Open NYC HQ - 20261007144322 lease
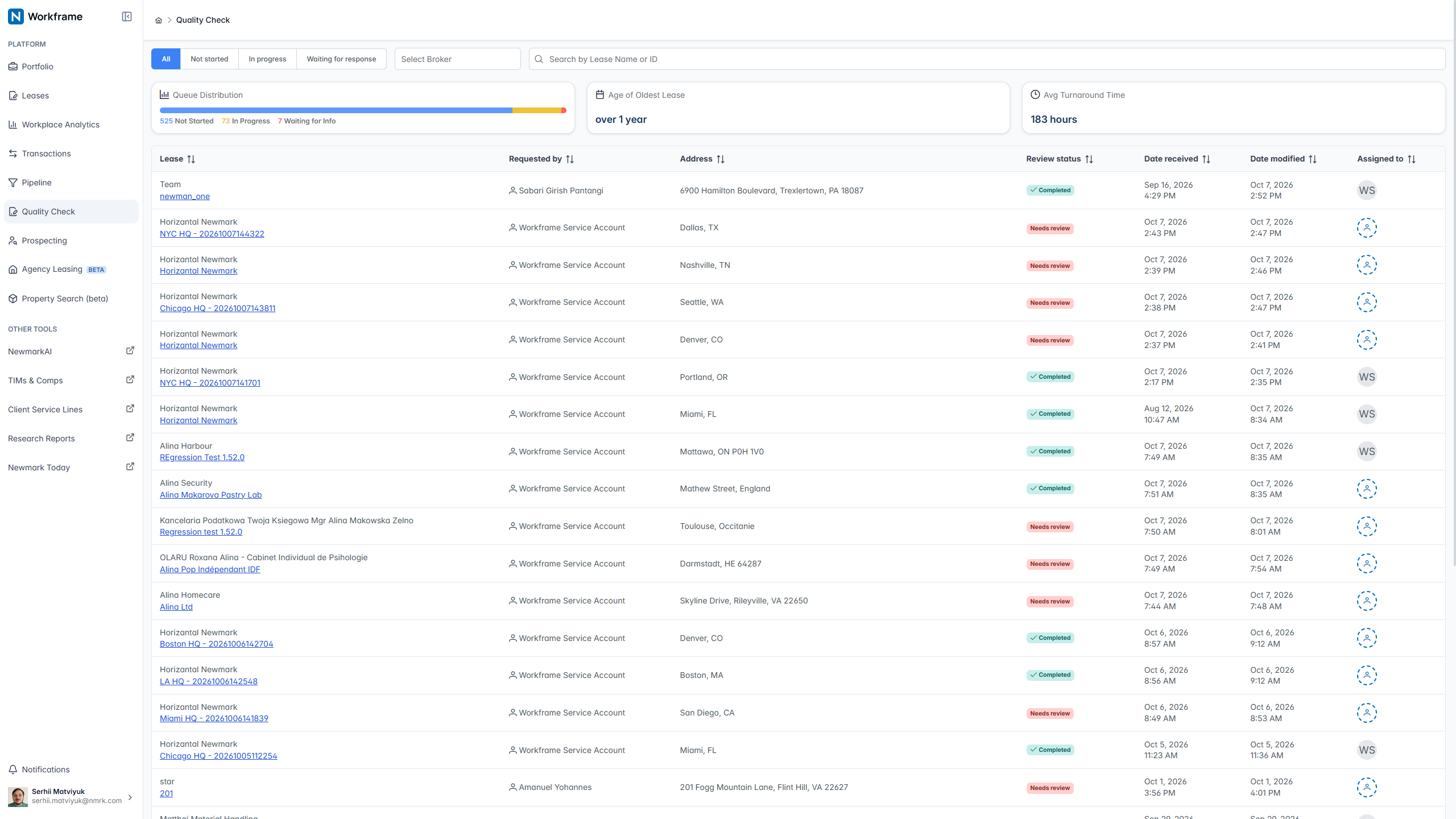This screenshot has width=1456, height=819. point(212,234)
